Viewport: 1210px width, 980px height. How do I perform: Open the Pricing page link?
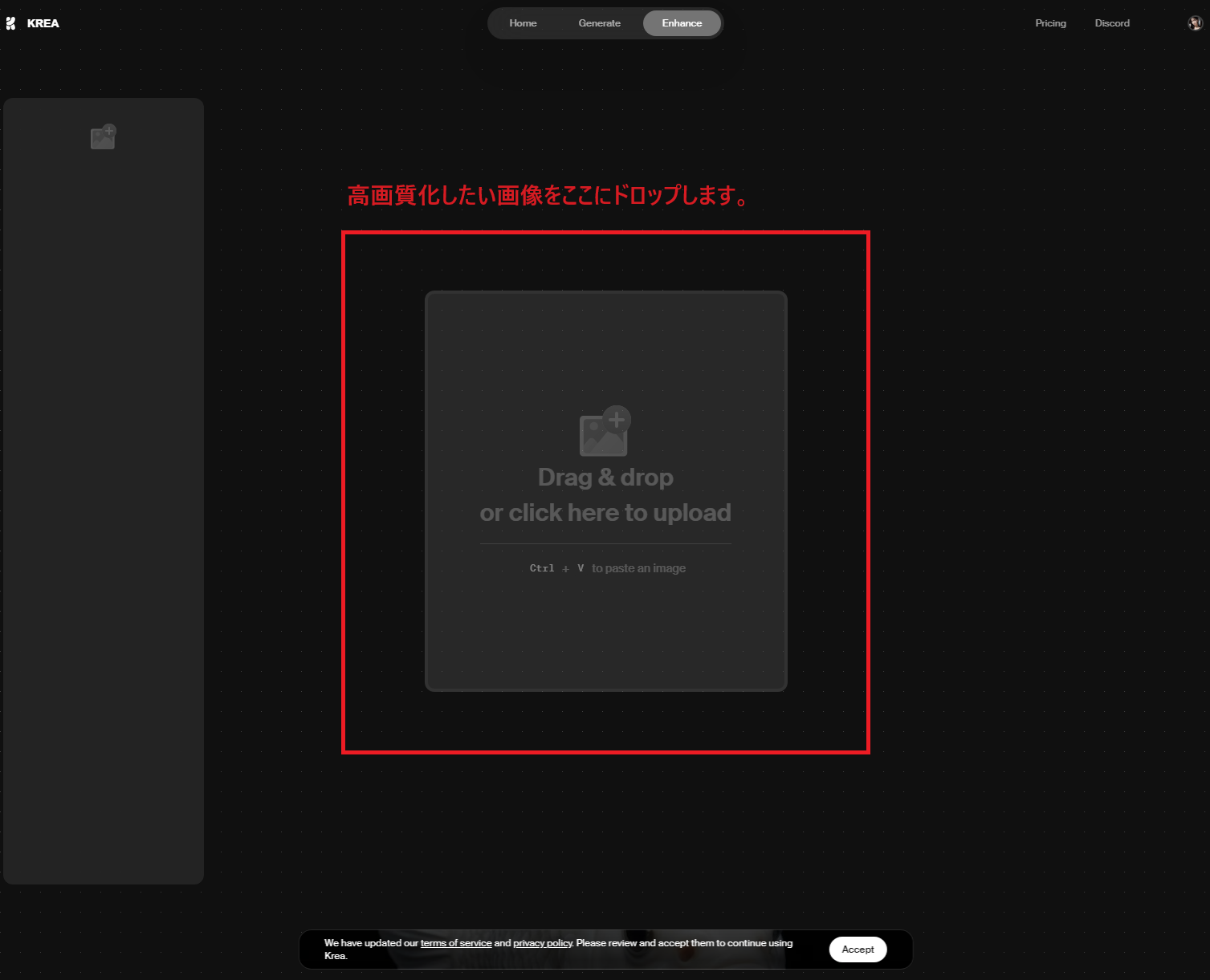tap(1050, 23)
